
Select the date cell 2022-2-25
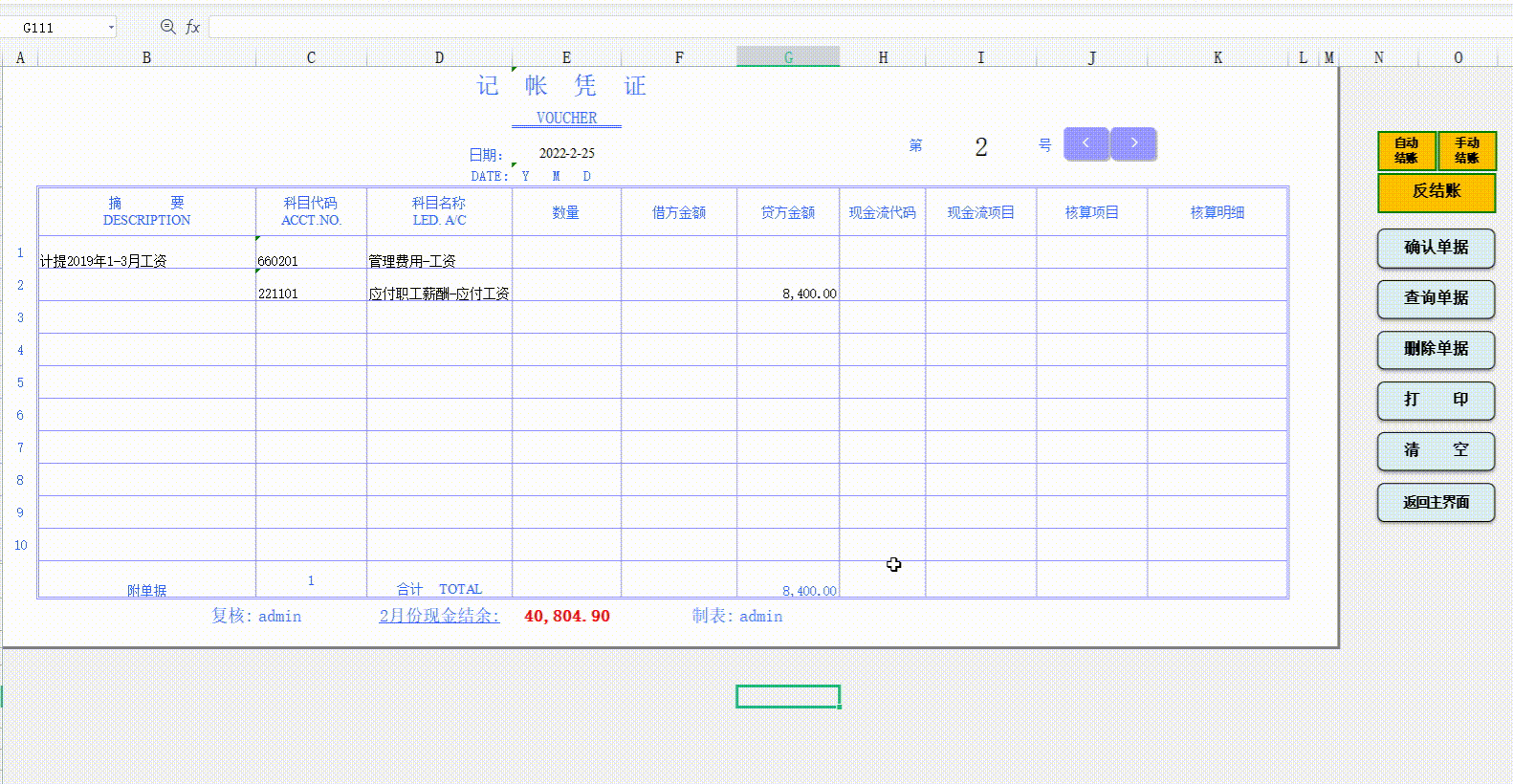click(x=566, y=153)
